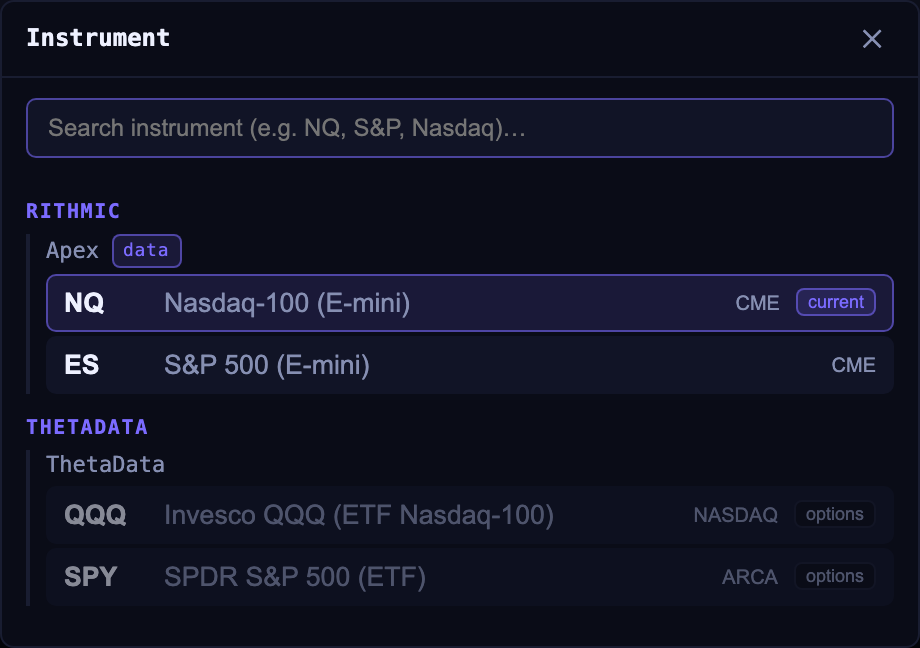Select the ES S&P 500 (E-mini) row

tap(469, 365)
